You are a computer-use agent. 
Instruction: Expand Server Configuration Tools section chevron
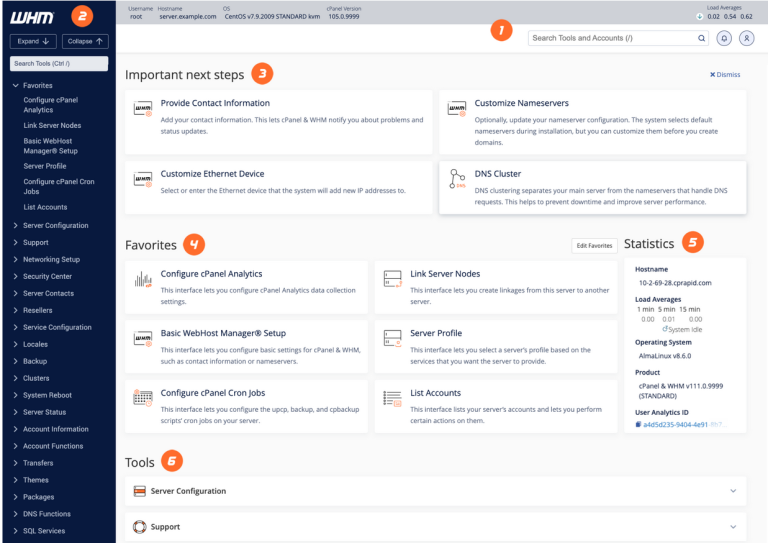(x=733, y=491)
